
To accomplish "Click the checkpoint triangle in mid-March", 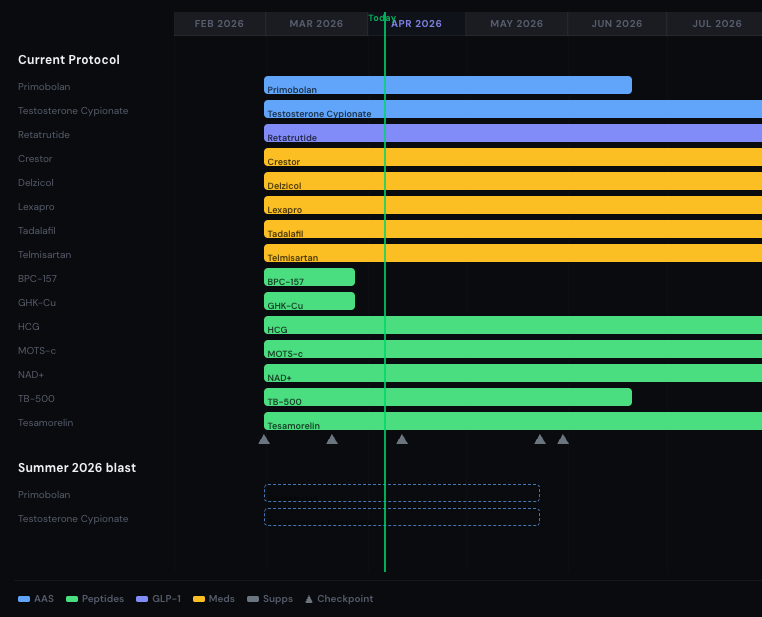I will 332,440.
